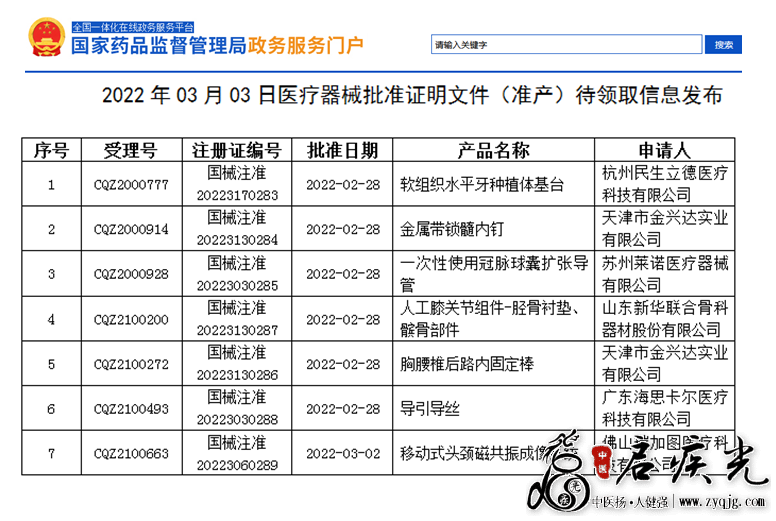Click product name 导引导丝

pos(430,409)
